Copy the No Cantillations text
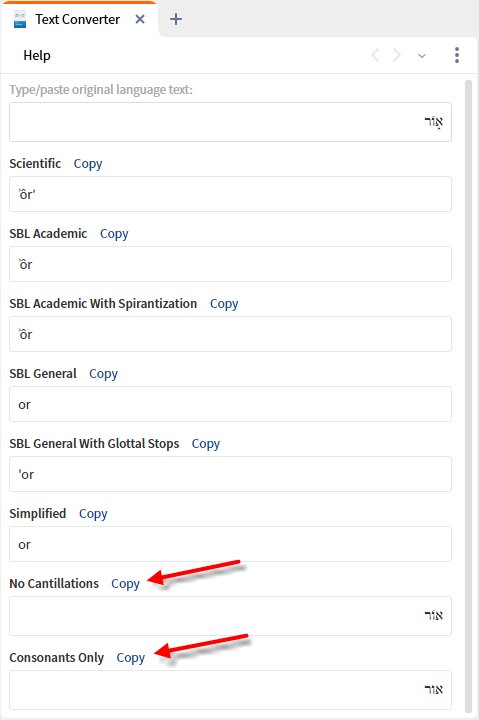 click(125, 584)
